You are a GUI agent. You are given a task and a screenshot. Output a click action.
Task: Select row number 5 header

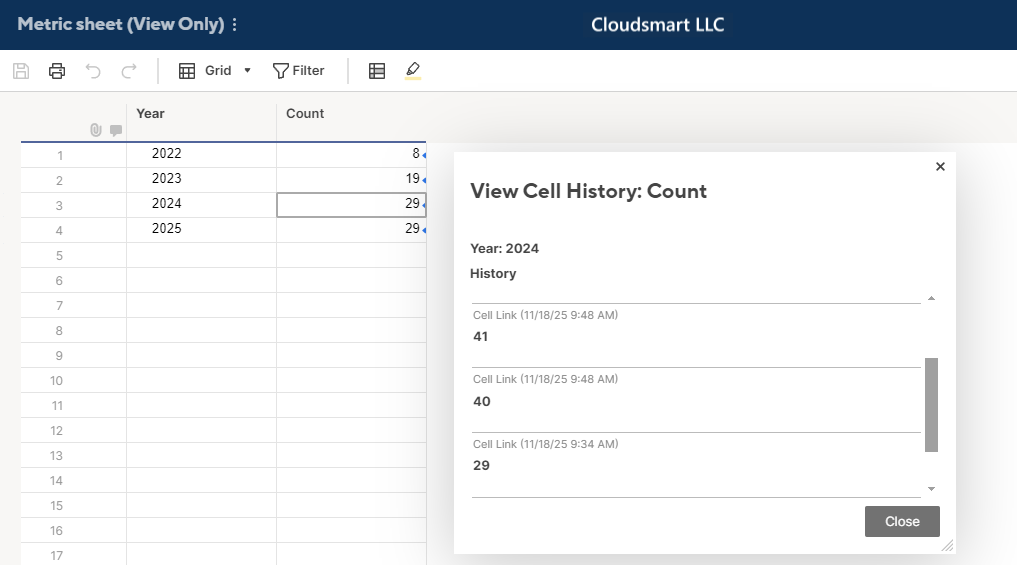coord(60,256)
